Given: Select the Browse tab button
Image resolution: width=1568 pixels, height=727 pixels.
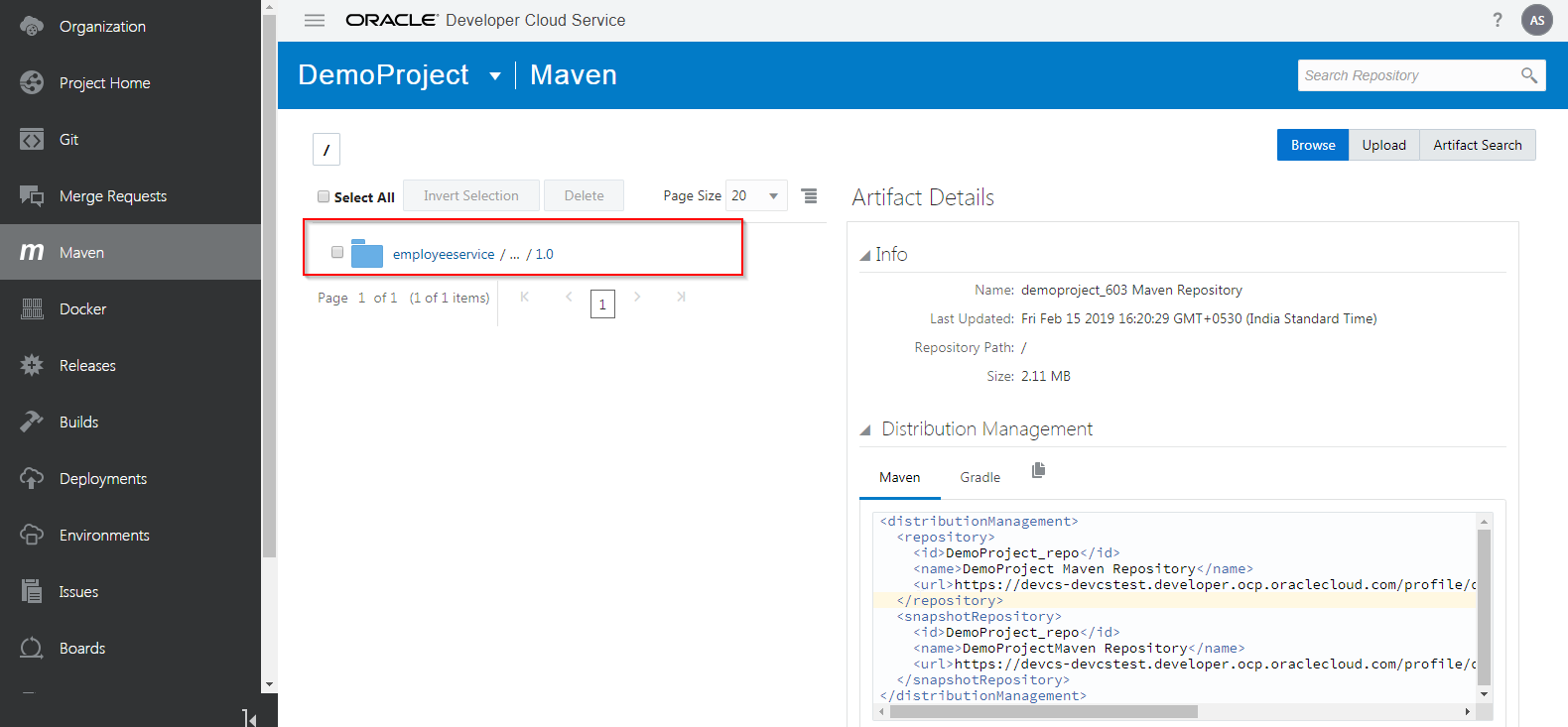Looking at the screenshot, I should (1313, 145).
